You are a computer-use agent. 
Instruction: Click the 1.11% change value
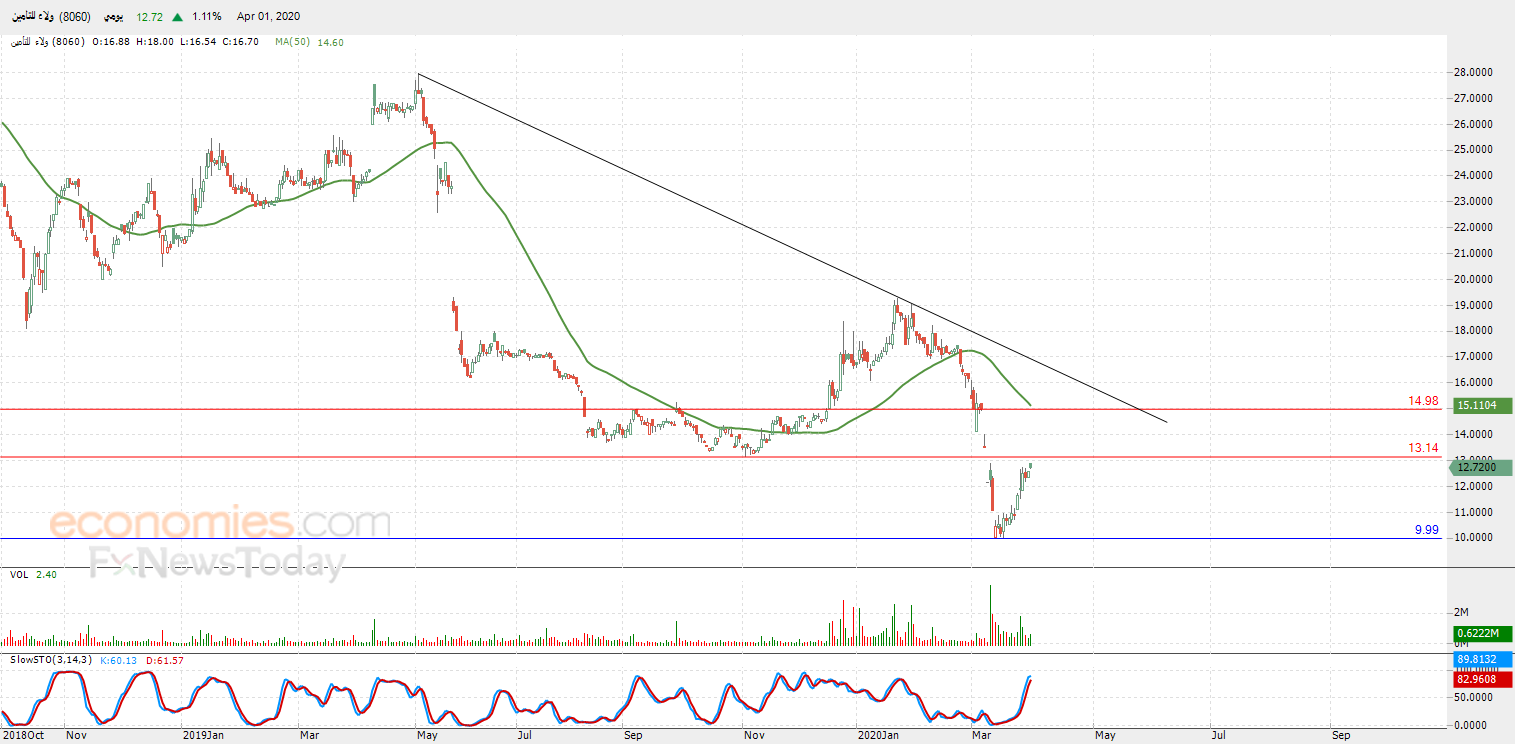(207, 17)
